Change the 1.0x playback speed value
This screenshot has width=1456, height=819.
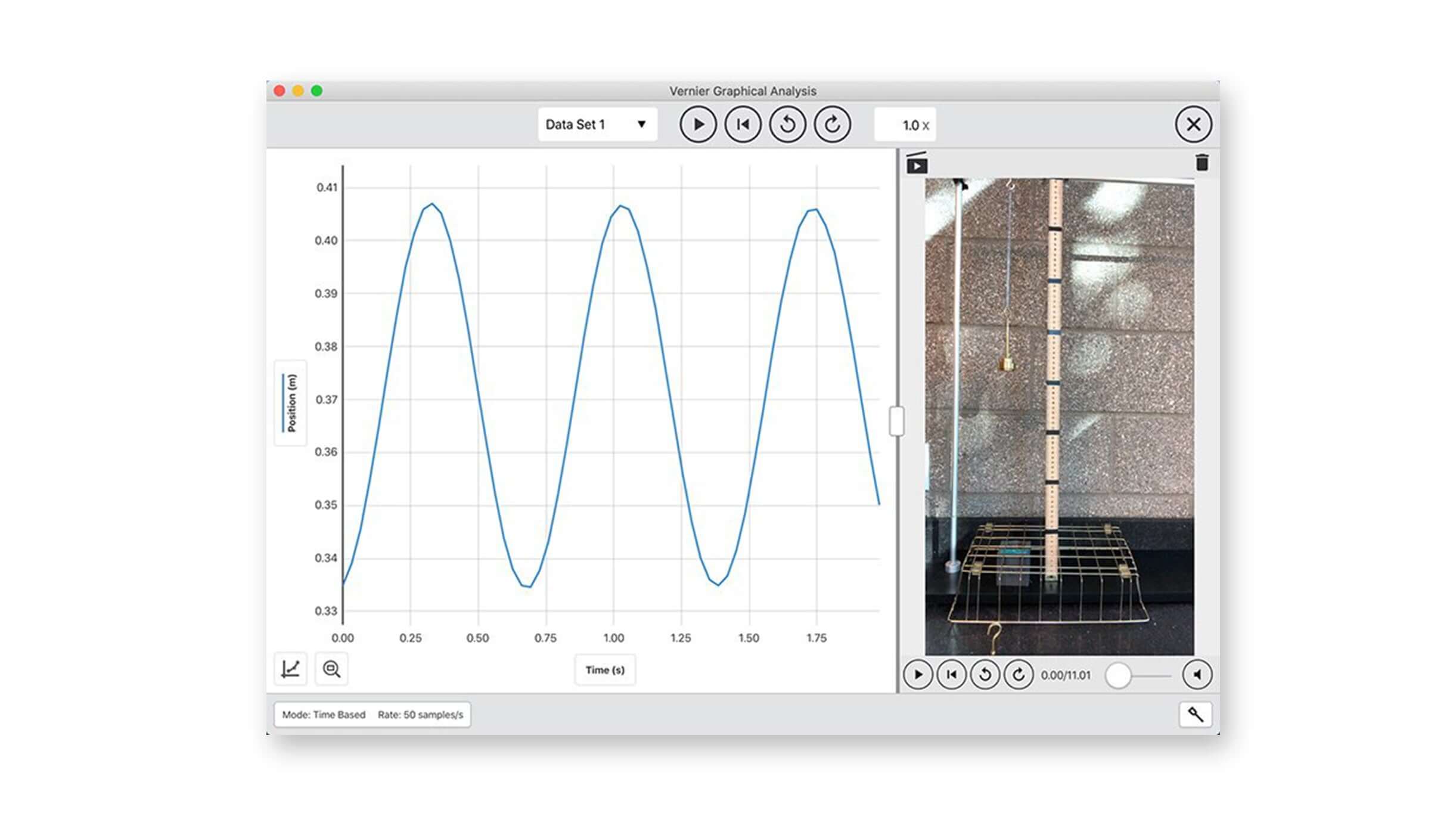[905, 125]
